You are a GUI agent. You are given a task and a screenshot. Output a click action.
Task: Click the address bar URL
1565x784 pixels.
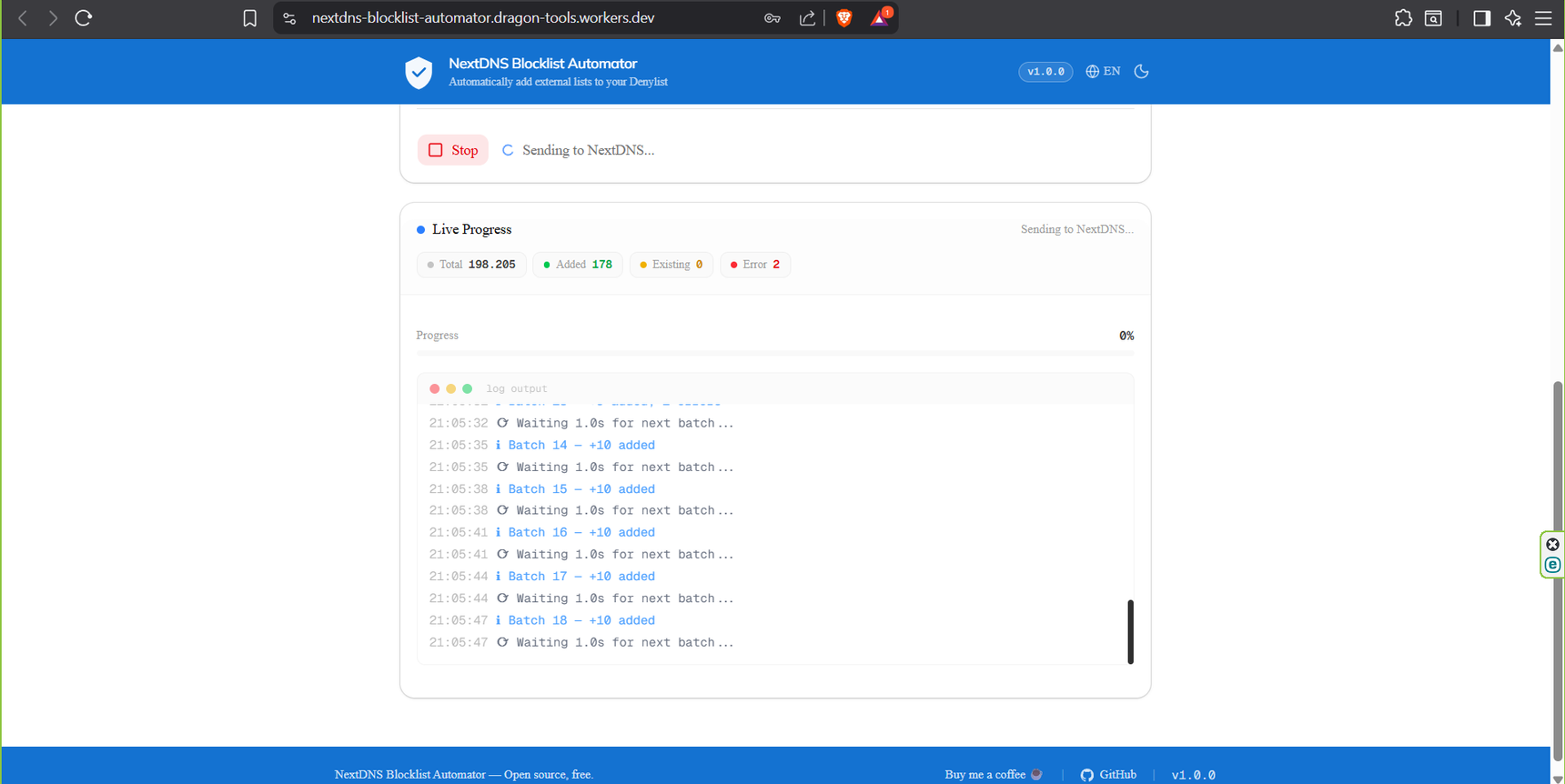483,18
